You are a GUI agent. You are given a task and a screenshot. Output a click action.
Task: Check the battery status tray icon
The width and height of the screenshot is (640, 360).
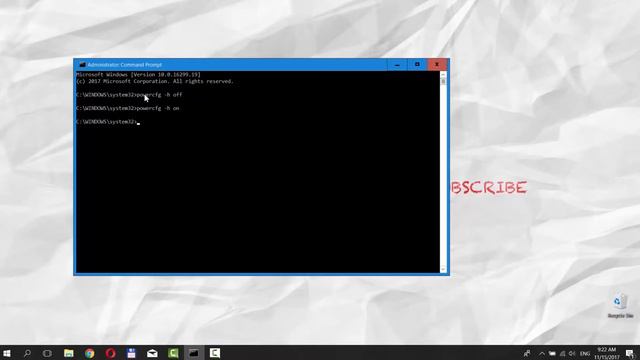[552, 353]
